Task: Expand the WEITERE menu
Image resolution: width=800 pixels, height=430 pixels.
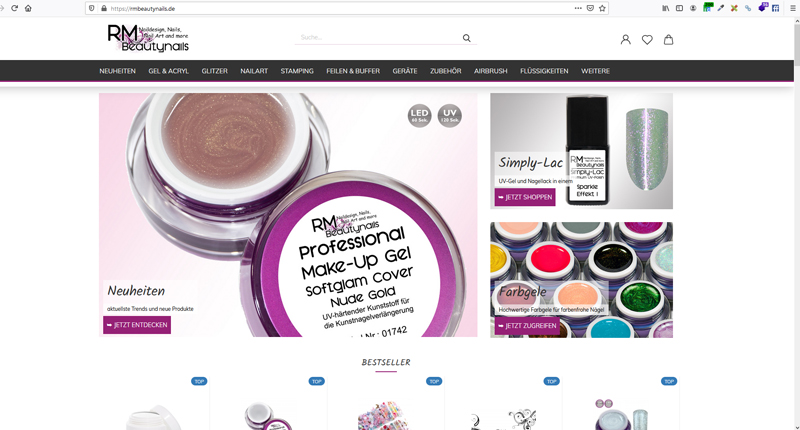Action: [595, 71]
